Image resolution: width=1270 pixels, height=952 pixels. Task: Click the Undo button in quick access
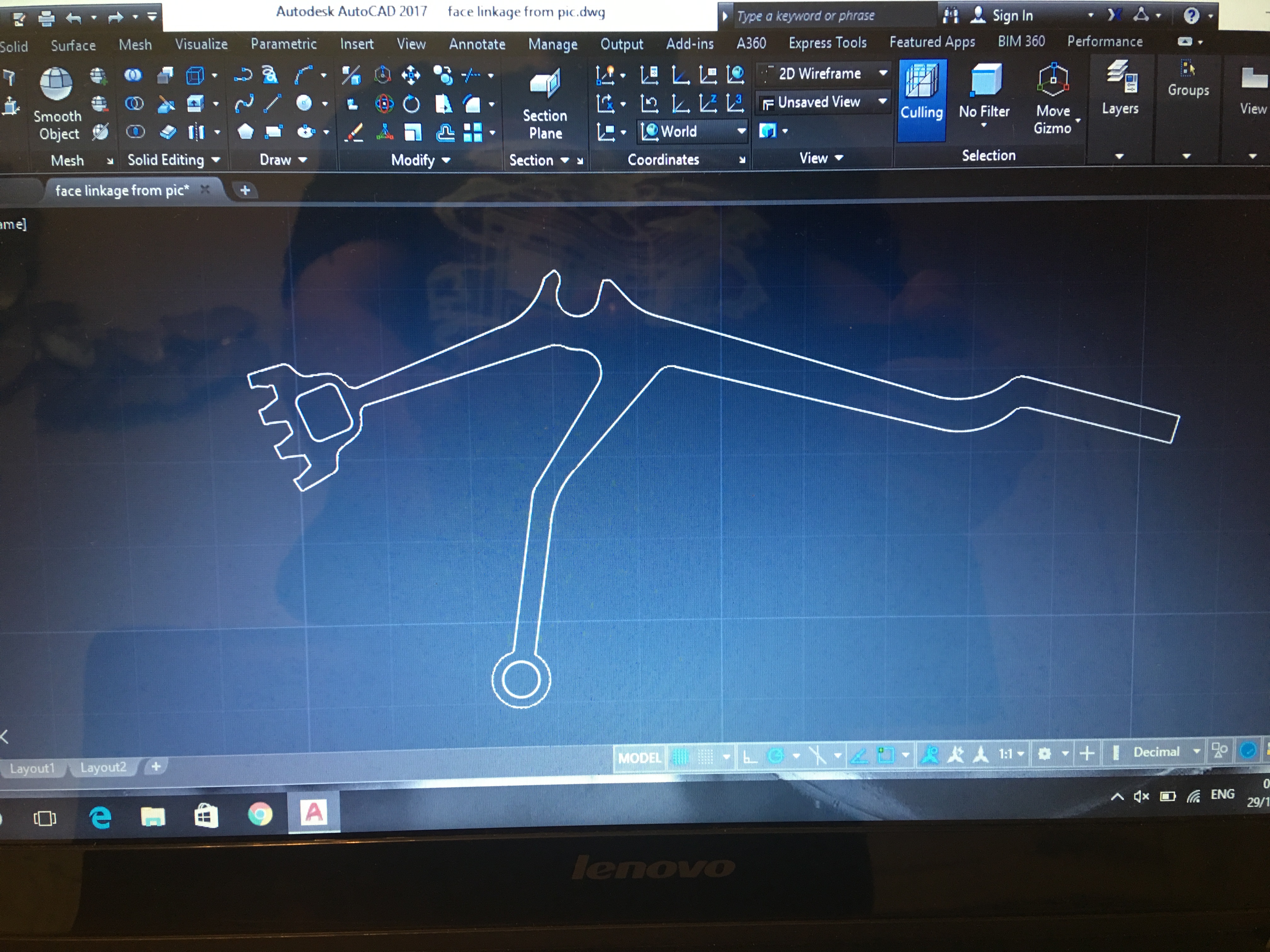tap(73, 18)
